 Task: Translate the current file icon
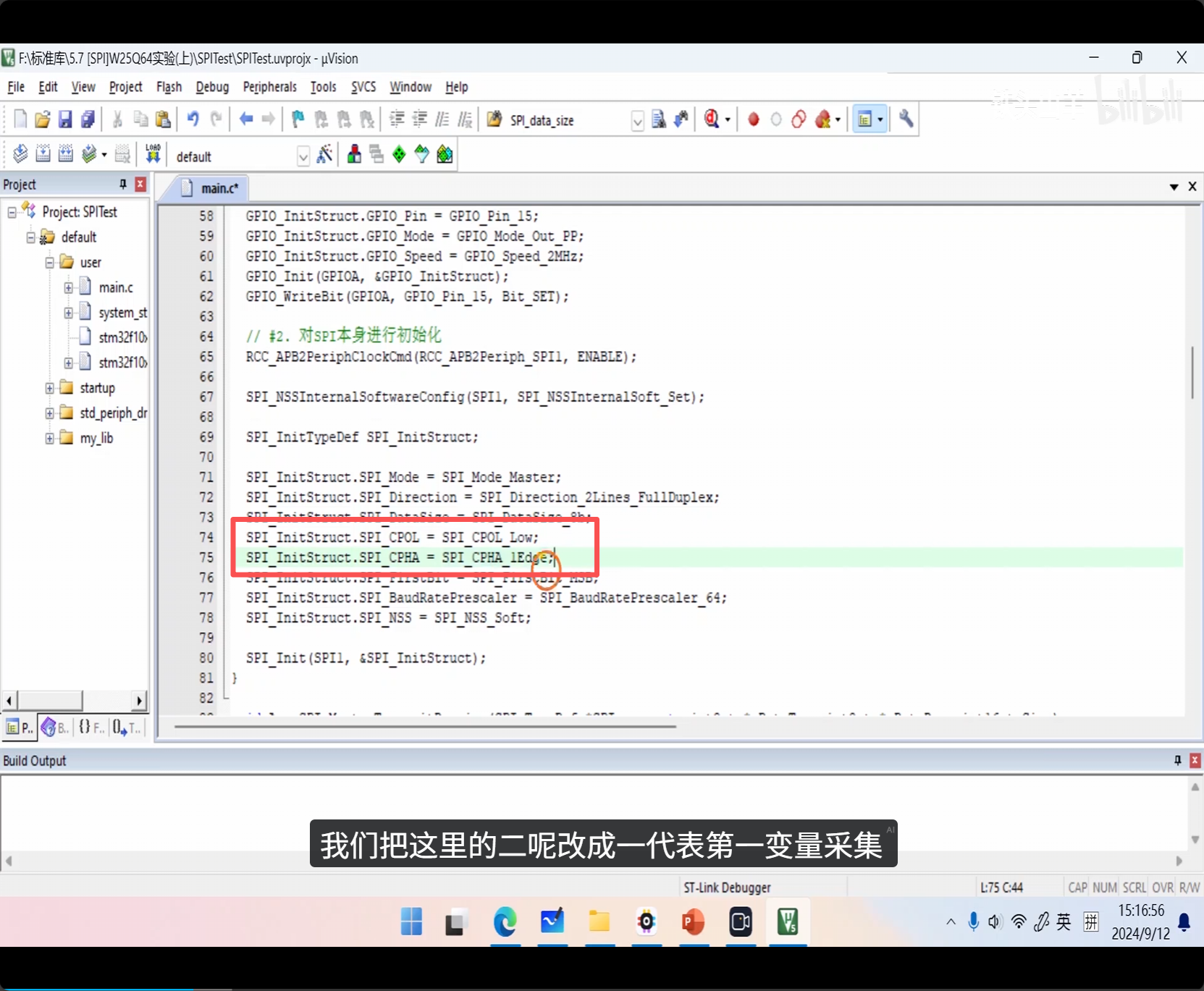20,153
